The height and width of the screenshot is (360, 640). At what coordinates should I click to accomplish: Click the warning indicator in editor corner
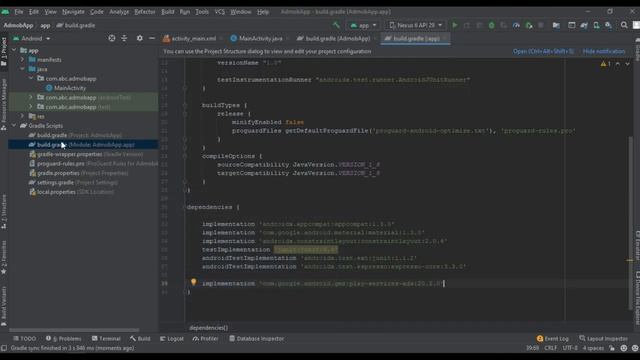coord(605,64)
